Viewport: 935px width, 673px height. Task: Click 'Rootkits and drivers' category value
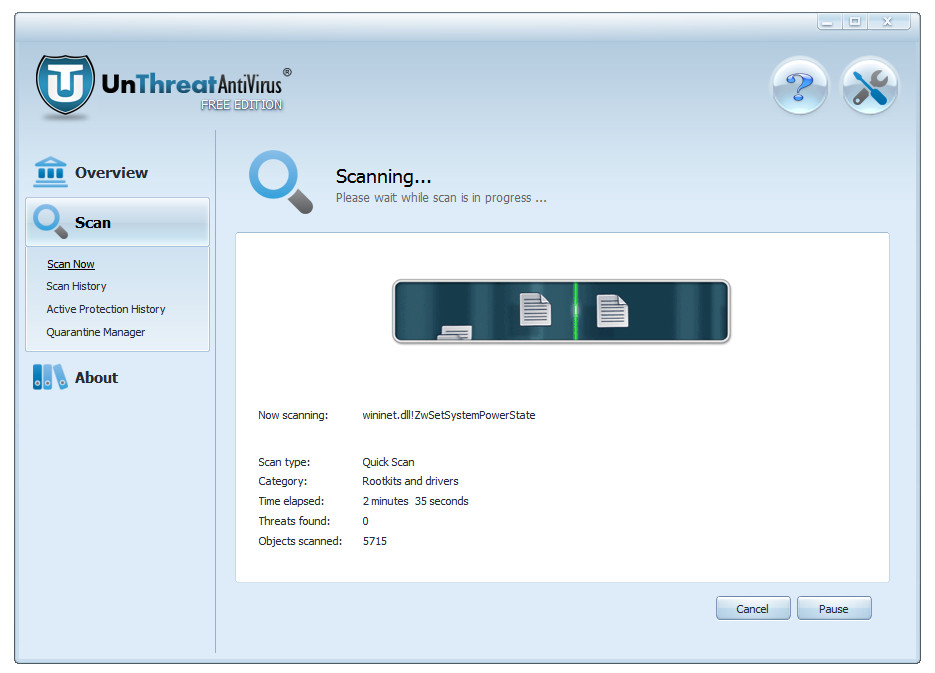click(410, 481)
